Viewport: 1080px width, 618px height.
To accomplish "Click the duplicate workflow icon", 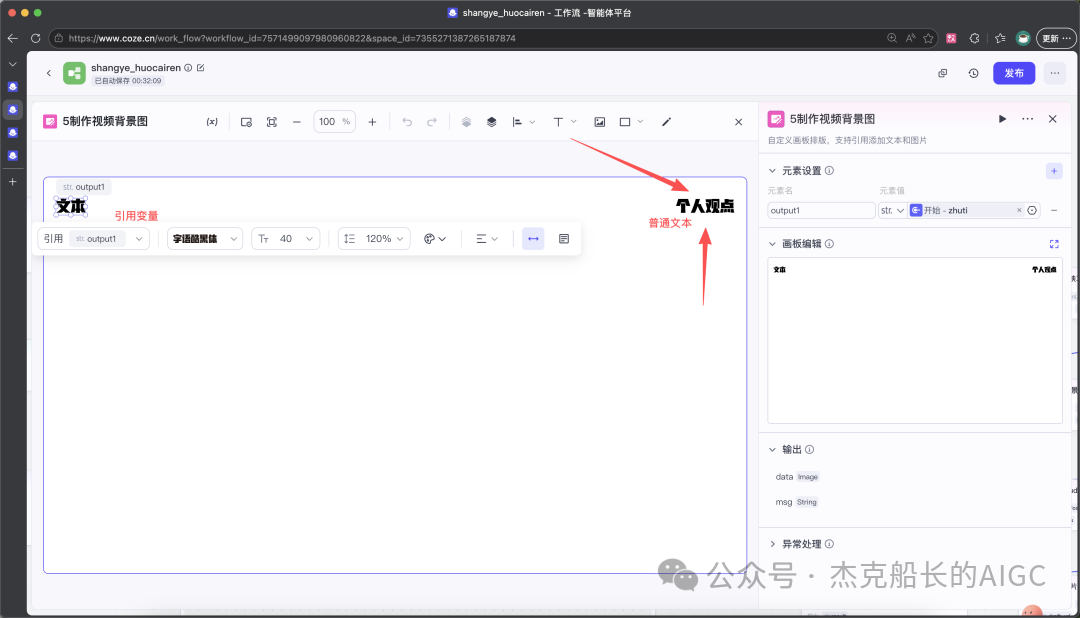I will [x=942, y=73].
